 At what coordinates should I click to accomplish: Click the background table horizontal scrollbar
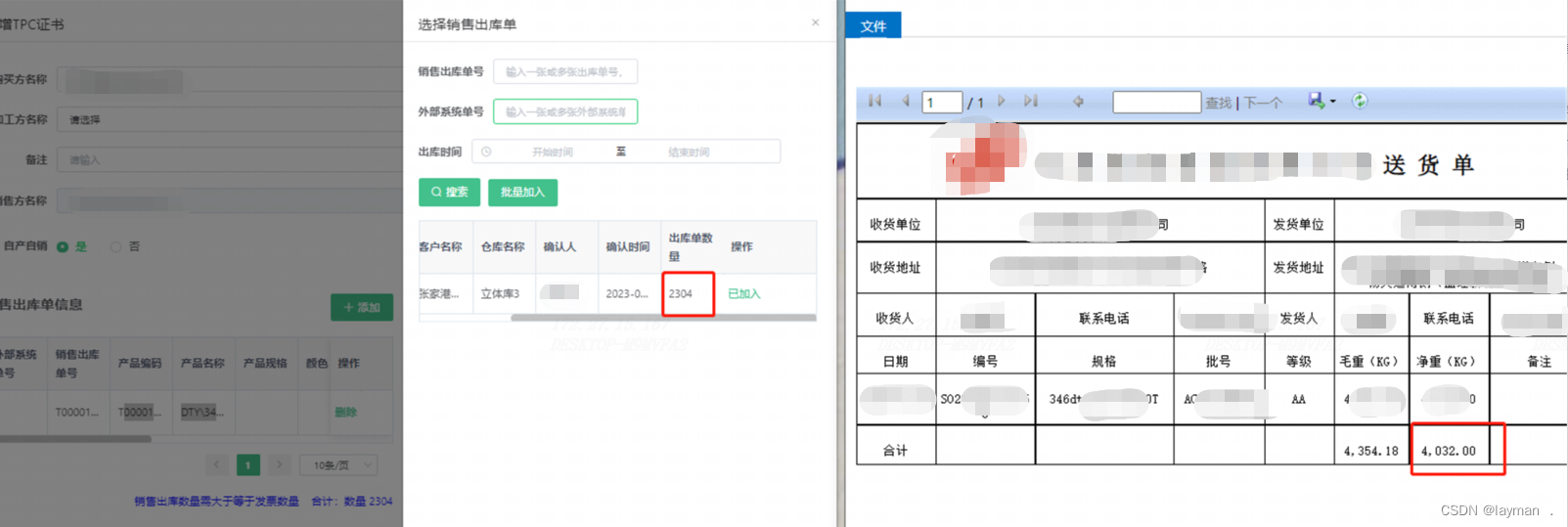[x=75, y=439]
